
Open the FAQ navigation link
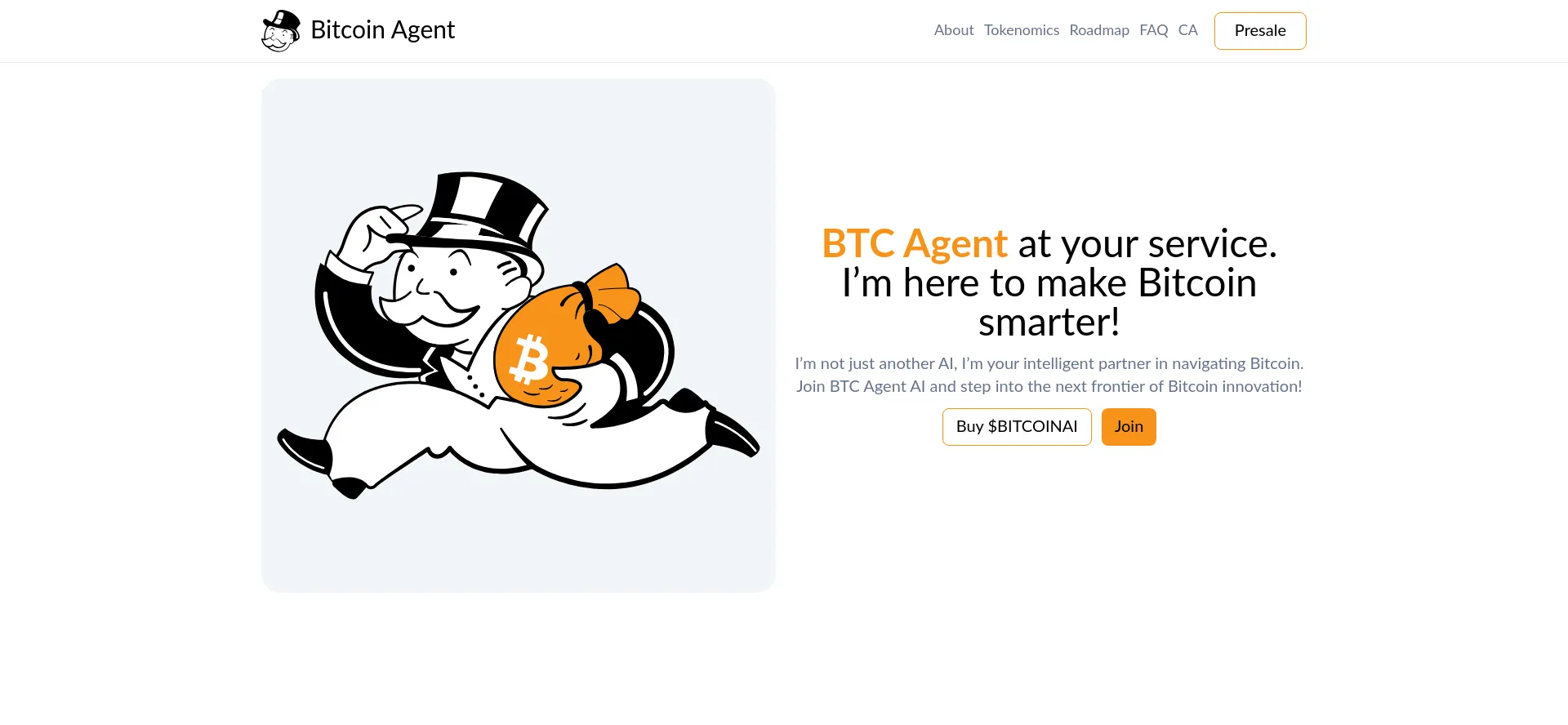(x=1154, y=30)
